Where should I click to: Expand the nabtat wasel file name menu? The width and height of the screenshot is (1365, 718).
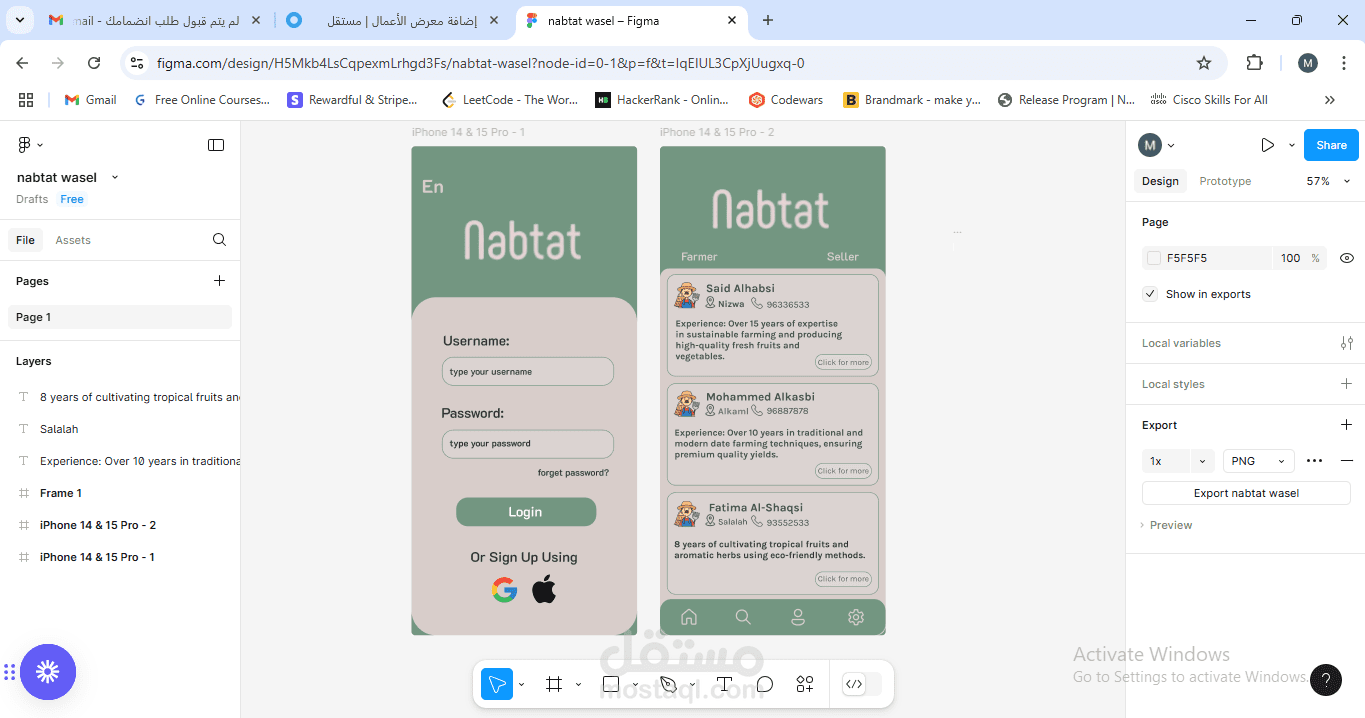click(114, 177)
